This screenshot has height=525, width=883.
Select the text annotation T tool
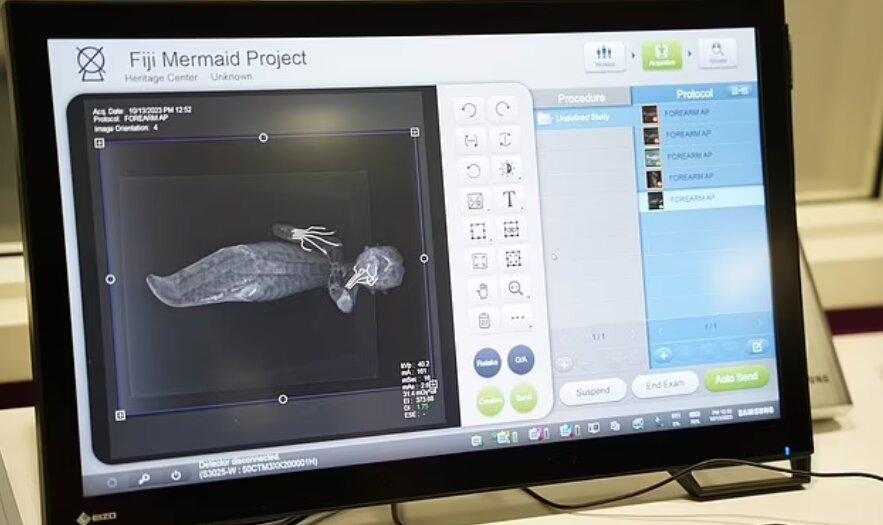508,199
